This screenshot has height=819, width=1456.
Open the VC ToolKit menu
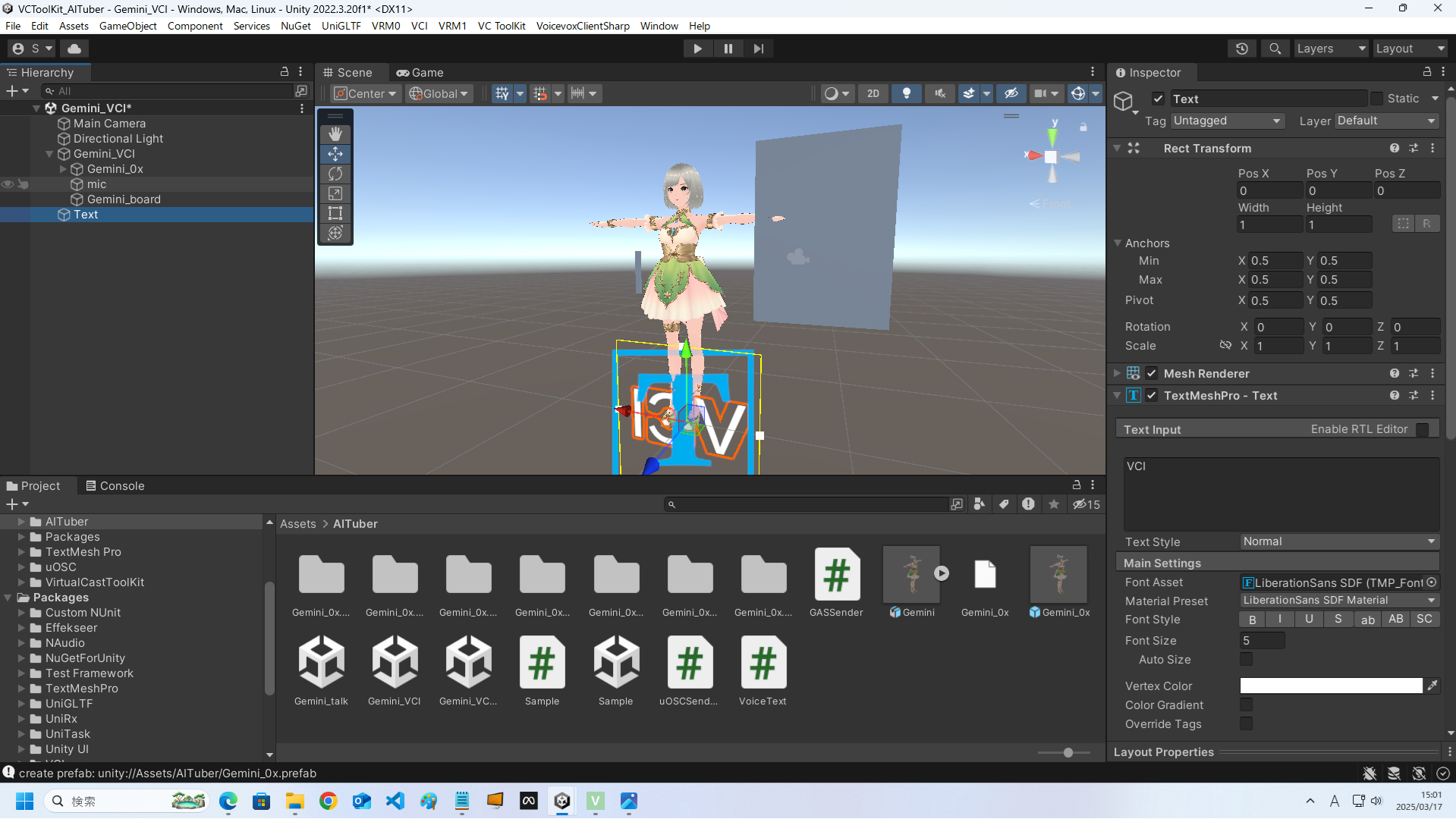[502, 26]
